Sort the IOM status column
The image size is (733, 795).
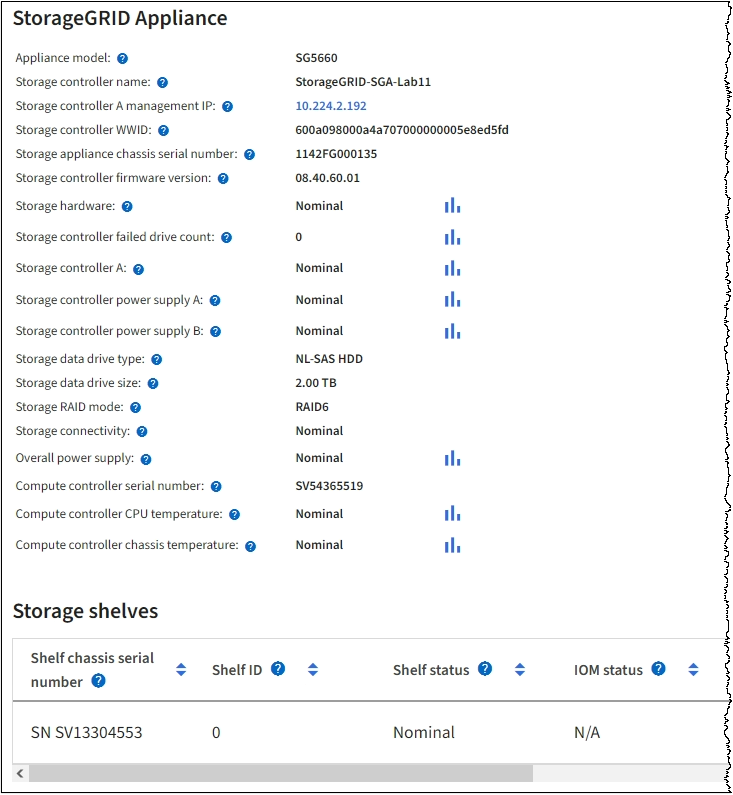[x=693, y=670]
